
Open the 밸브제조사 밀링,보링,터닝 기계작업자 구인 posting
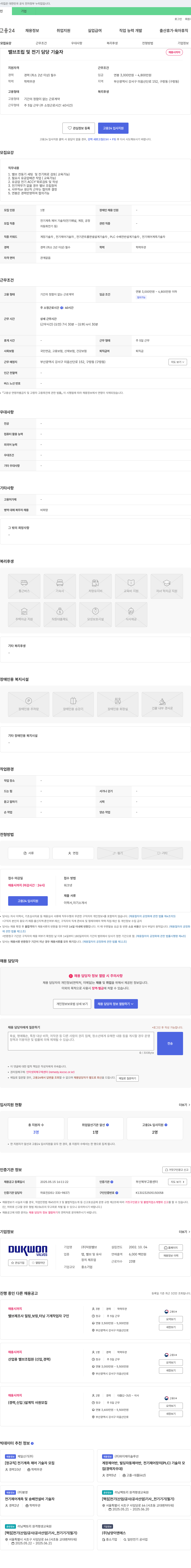pos(38,1316)
